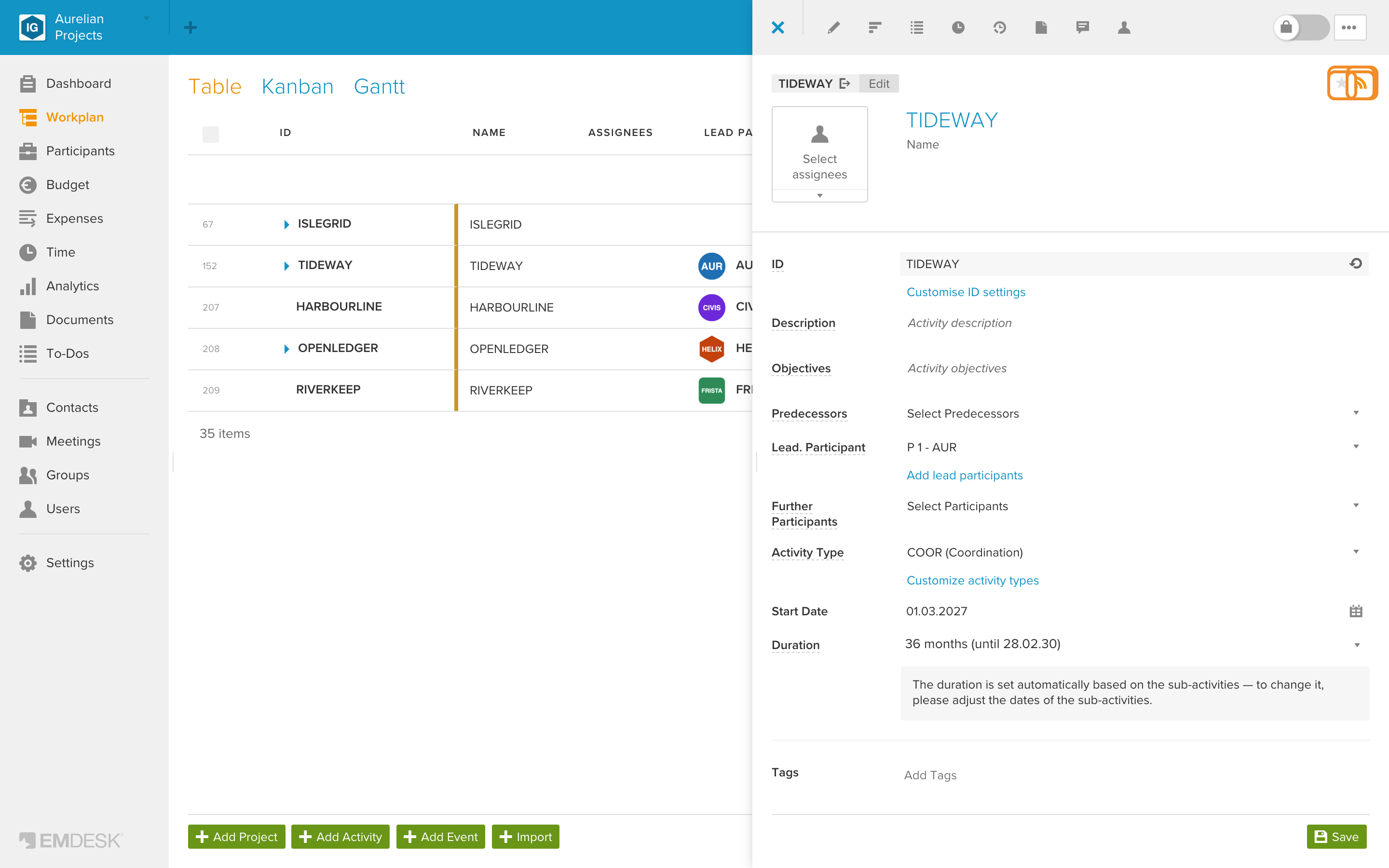Open the documents page icon in panel
Image resolution: width=1389 pixels, height=868 pixels.
[x=1041, y=27]
